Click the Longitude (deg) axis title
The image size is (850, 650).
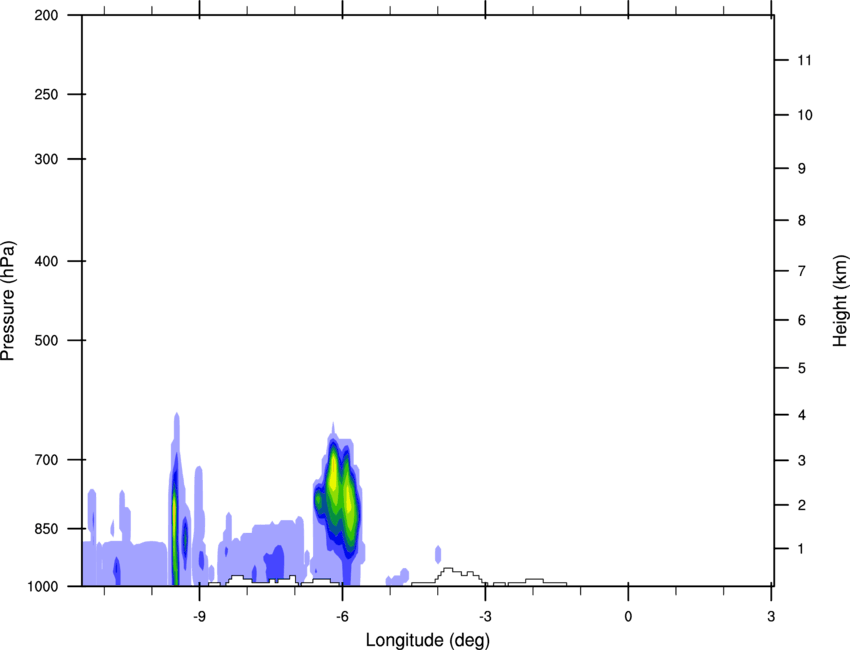click(x=428, y=640)
